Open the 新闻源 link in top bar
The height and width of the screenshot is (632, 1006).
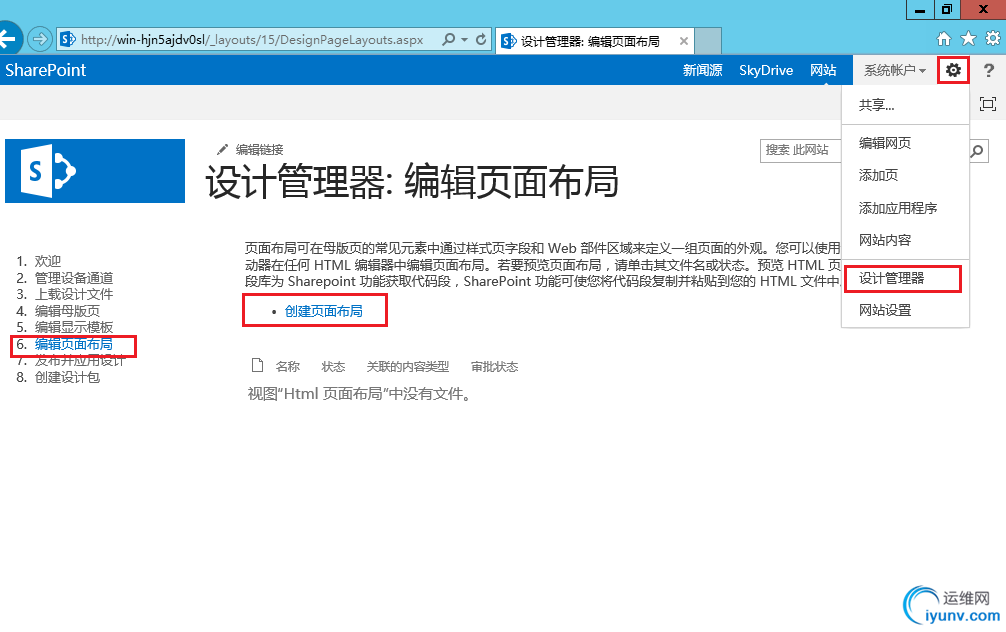point(703,70)
